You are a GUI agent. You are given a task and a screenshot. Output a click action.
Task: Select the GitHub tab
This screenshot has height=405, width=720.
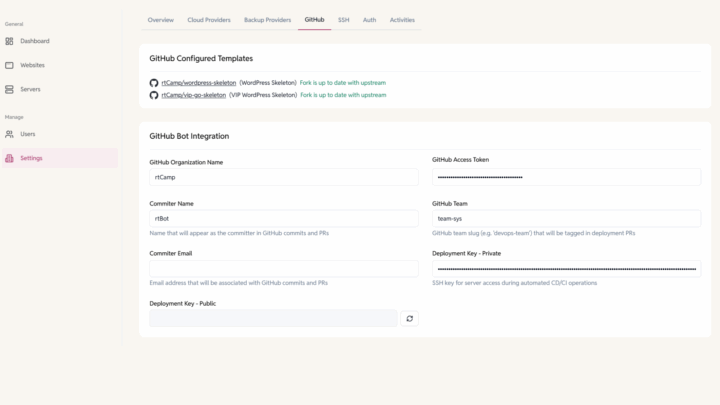(315, 20)
